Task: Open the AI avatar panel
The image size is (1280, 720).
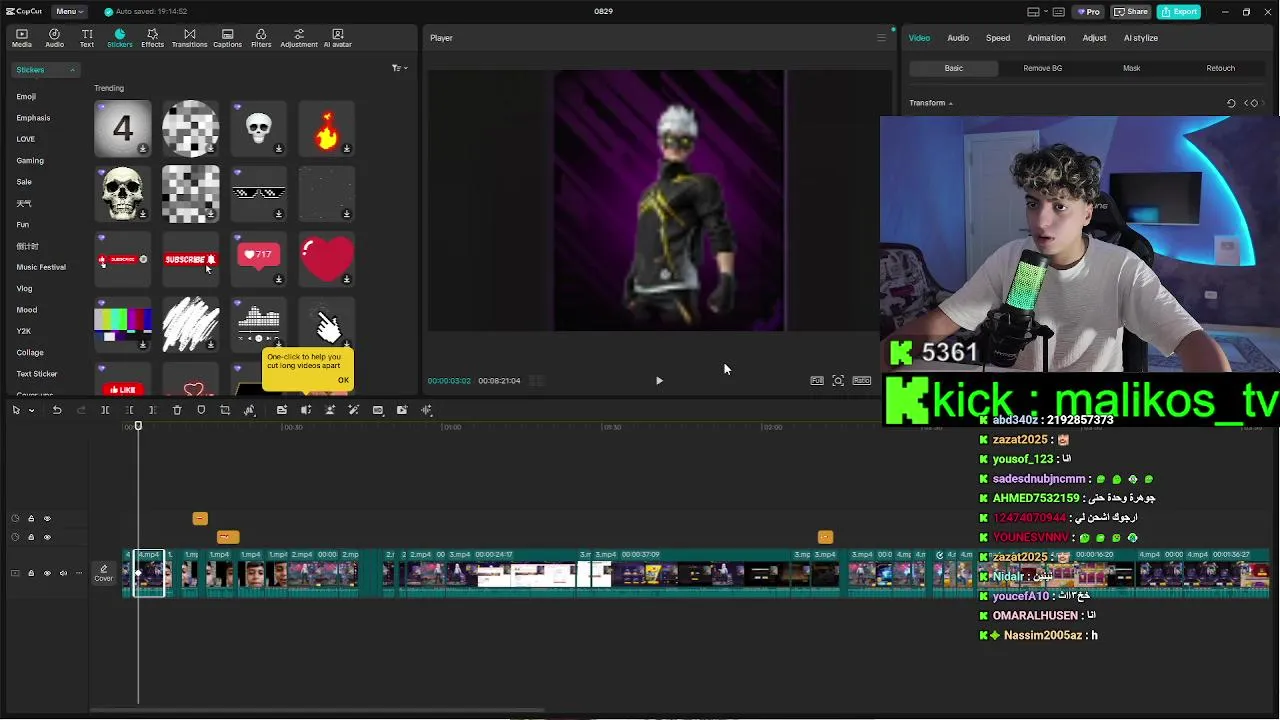Action: click(337, 38)
